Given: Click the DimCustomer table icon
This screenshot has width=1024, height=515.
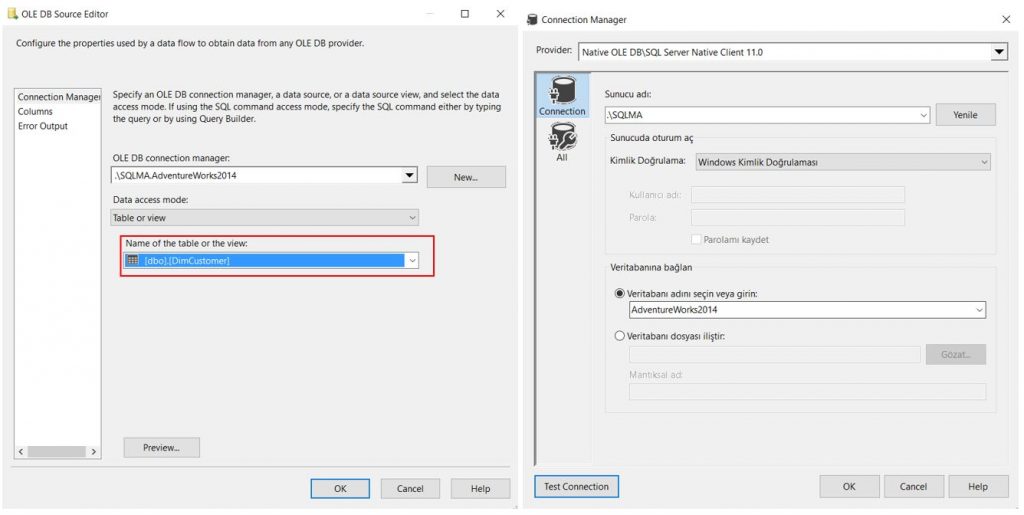Looking at the screenshot, I should point(133,260).
